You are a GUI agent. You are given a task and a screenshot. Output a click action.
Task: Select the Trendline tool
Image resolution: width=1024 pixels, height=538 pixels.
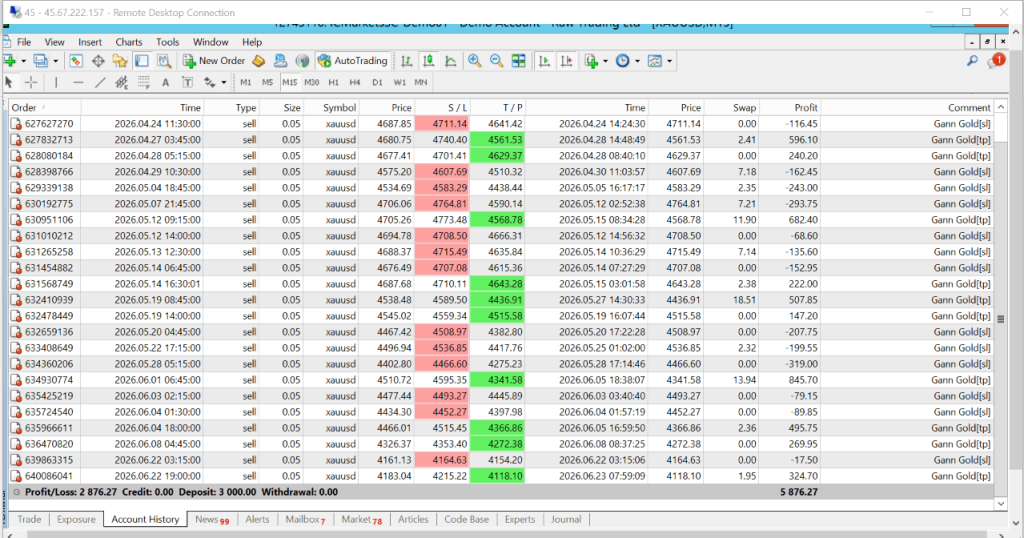click(100, 82)
